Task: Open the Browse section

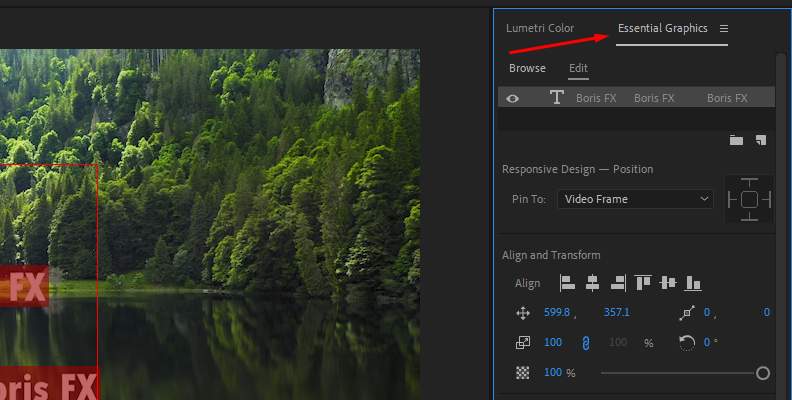Action: (527, 69)
